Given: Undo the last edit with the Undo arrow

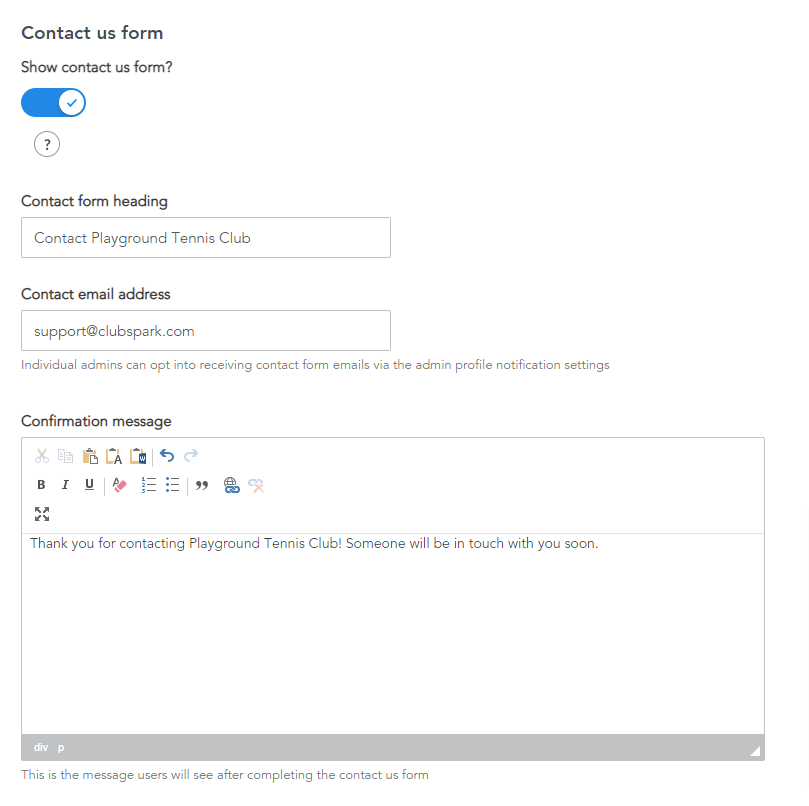Looking at the screenshot, I should [167, 456].
